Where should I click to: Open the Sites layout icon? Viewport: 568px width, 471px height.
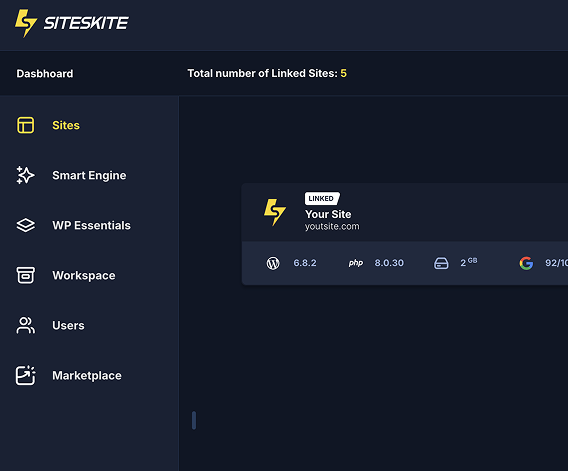click(x=26, y=125)
